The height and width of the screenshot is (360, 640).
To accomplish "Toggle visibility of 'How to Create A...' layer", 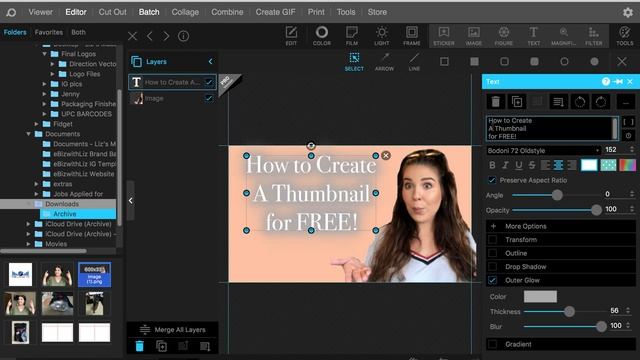I will [x=209, y=82].
